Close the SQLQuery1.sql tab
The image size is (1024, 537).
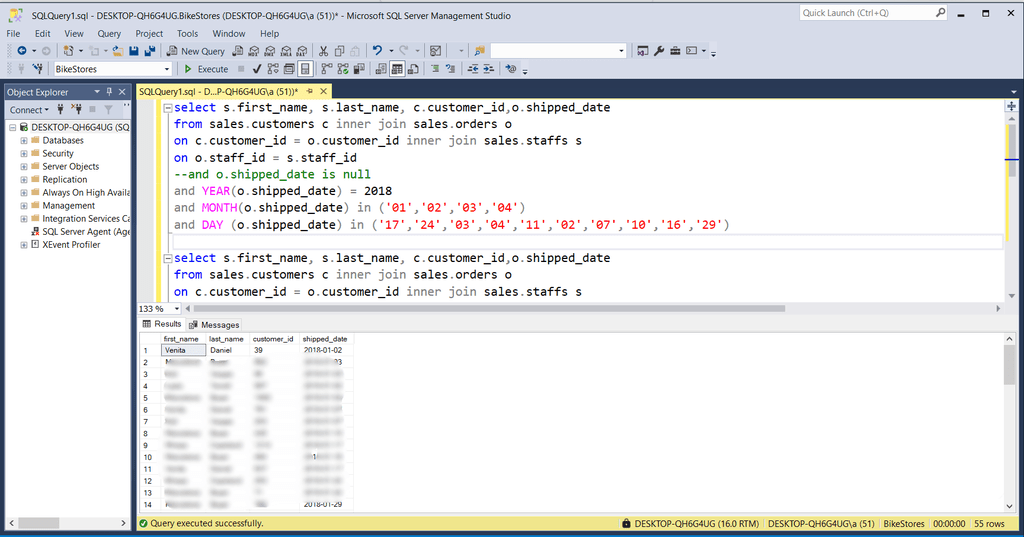[x=323, y=91]
